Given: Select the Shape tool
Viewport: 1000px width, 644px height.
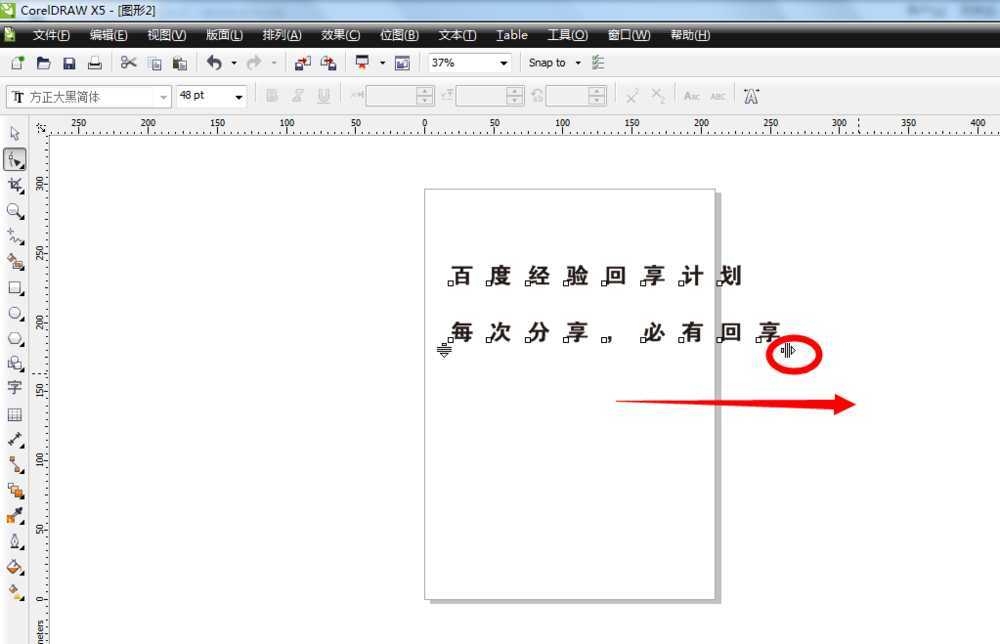Looking at the screenshot, I should [x=14, y=159].
